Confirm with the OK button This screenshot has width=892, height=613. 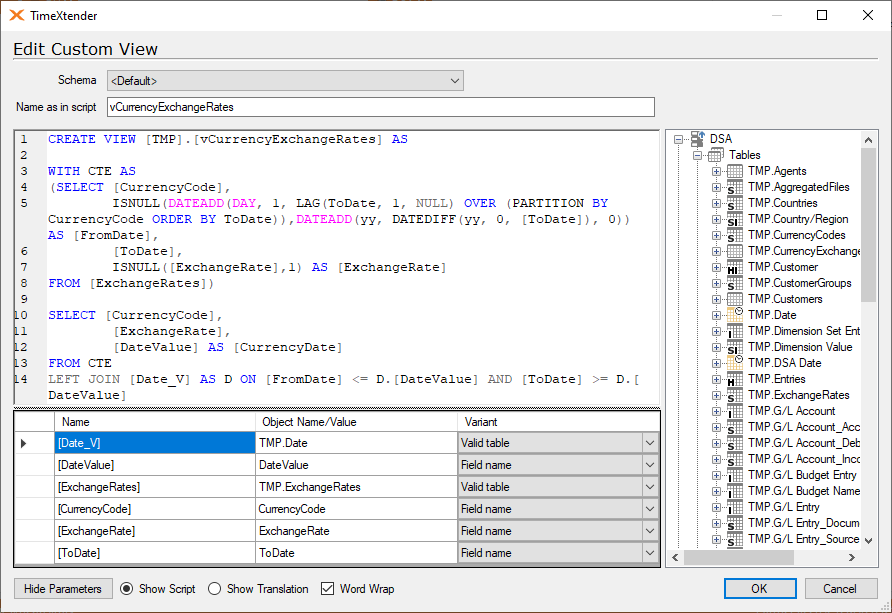pos(760,589)
